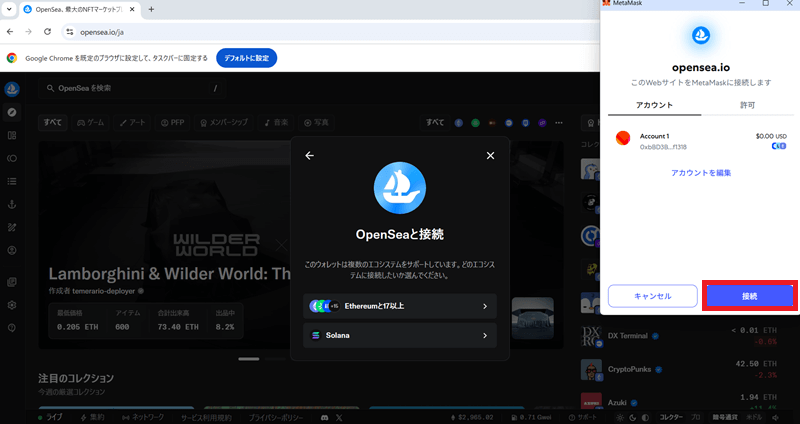This screenshot has width=800, height=424.
Task: Click the Chrome address bar URL
Action: (x=102, y=32)
